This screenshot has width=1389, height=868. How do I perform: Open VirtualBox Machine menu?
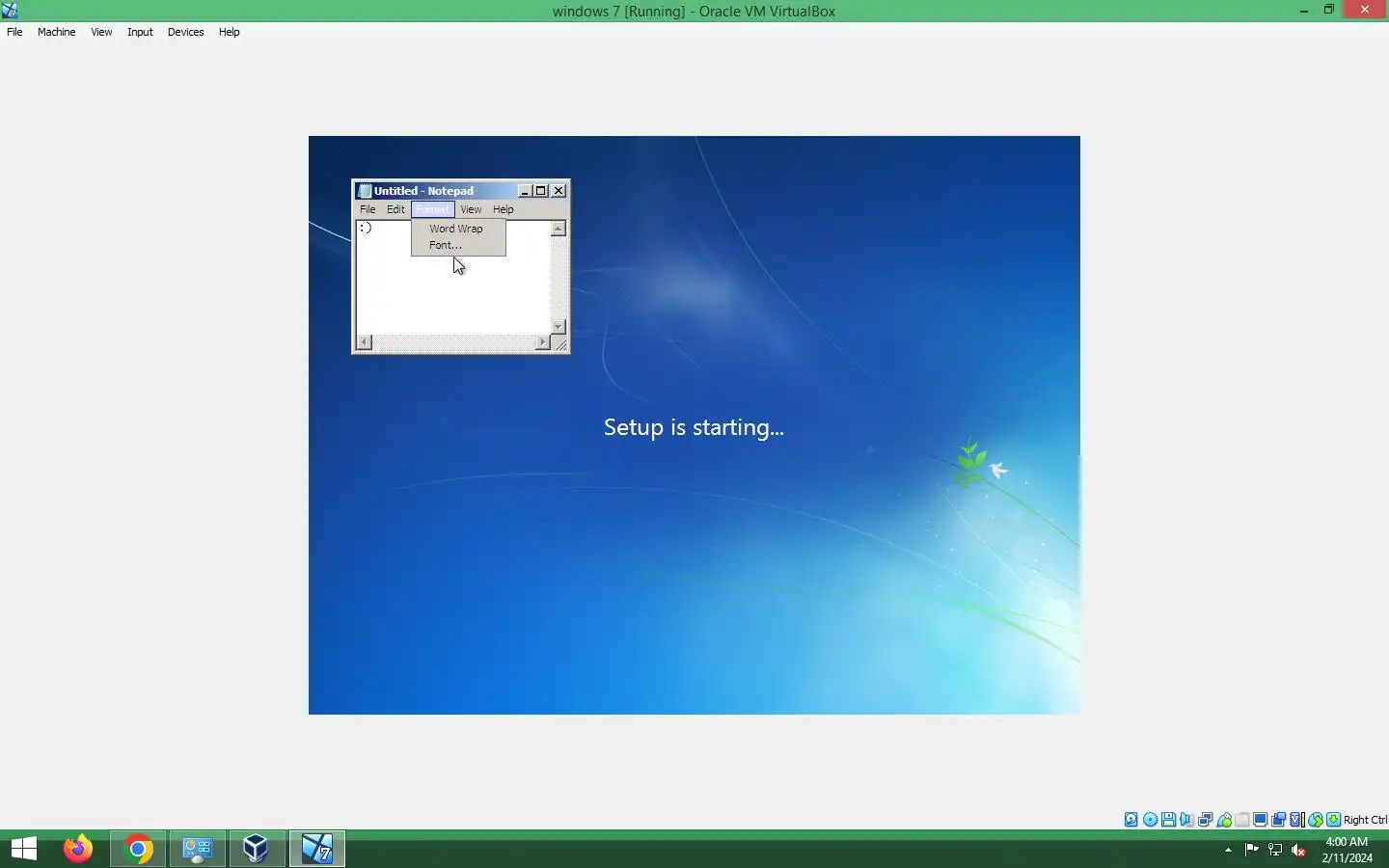coord(56,32)
